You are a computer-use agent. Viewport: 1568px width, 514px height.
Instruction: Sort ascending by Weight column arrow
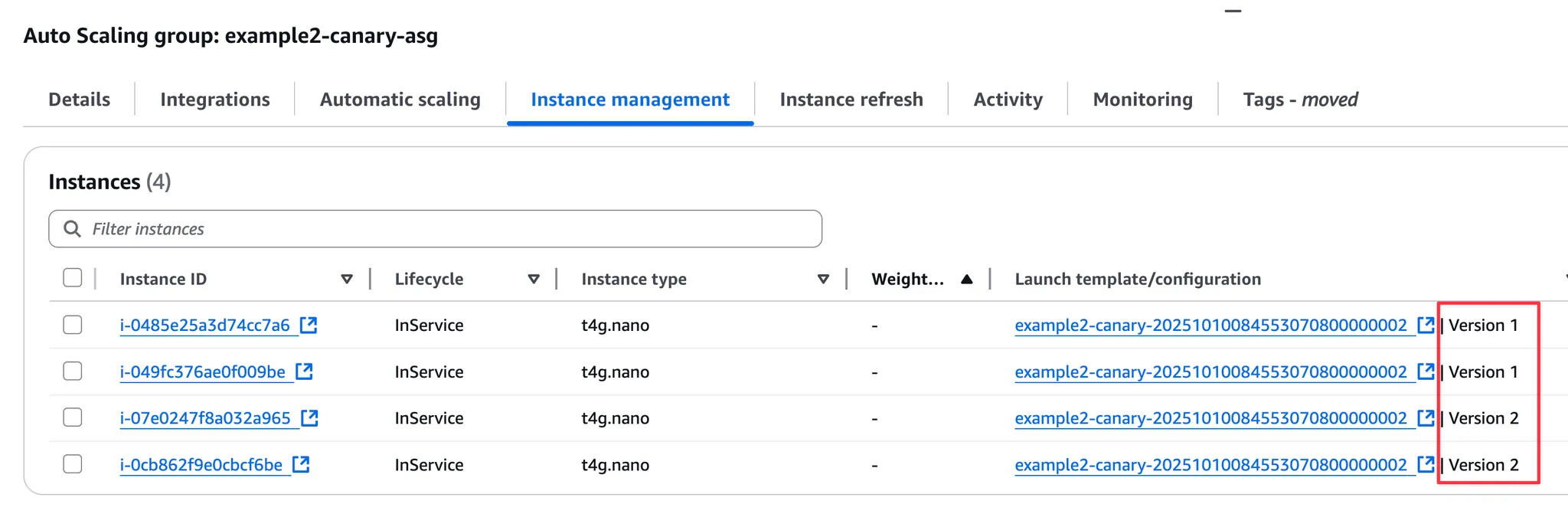tap(967, 280)
